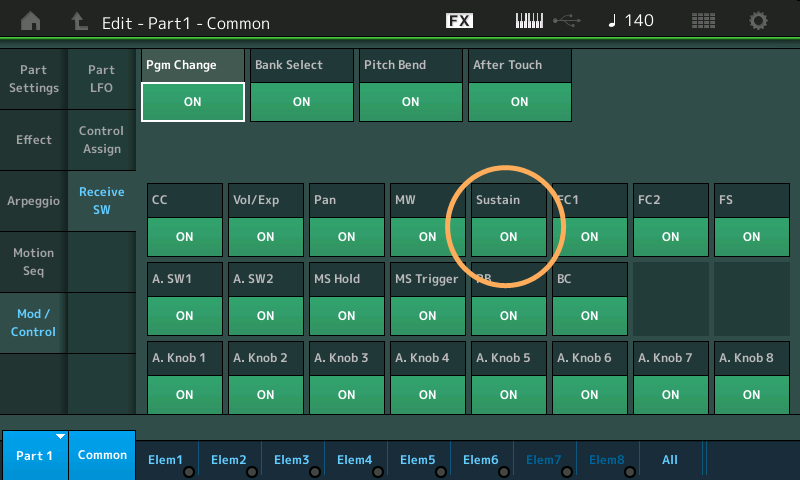Toggle Bank Select receive switch
Viewport: 800px width, 480px height.
click(302, 102)
